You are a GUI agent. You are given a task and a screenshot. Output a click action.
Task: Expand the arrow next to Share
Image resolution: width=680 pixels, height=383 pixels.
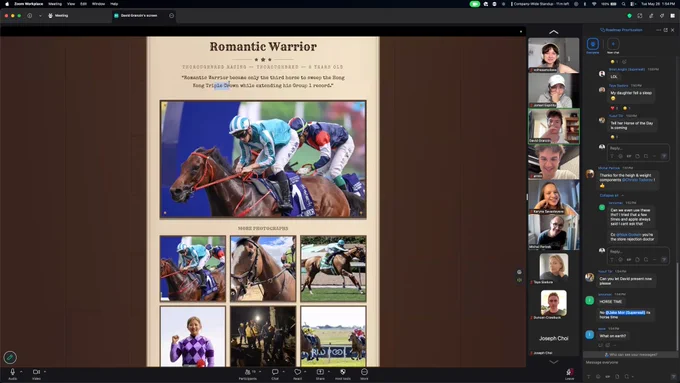pos(329,371)
